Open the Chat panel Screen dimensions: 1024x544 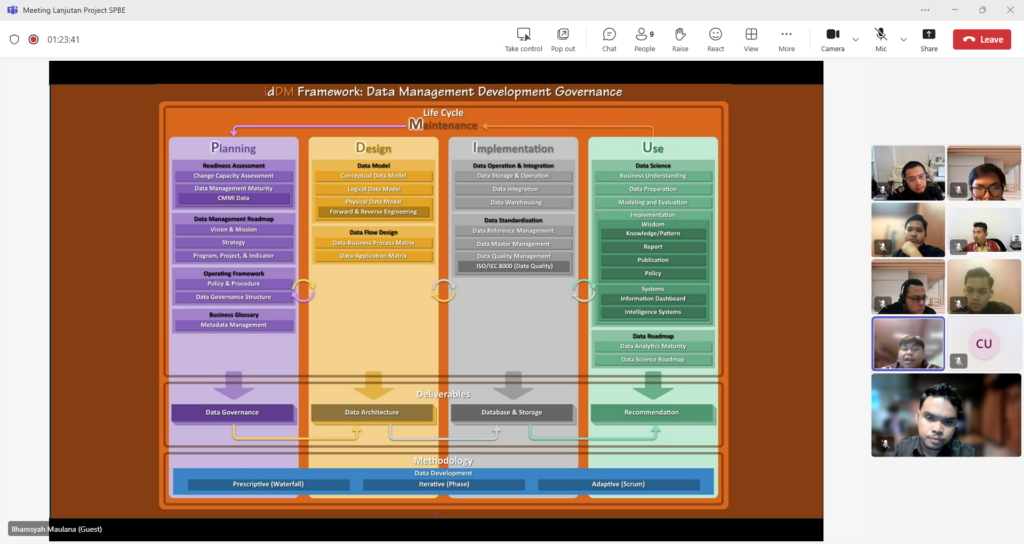click(x=609, y=39)
